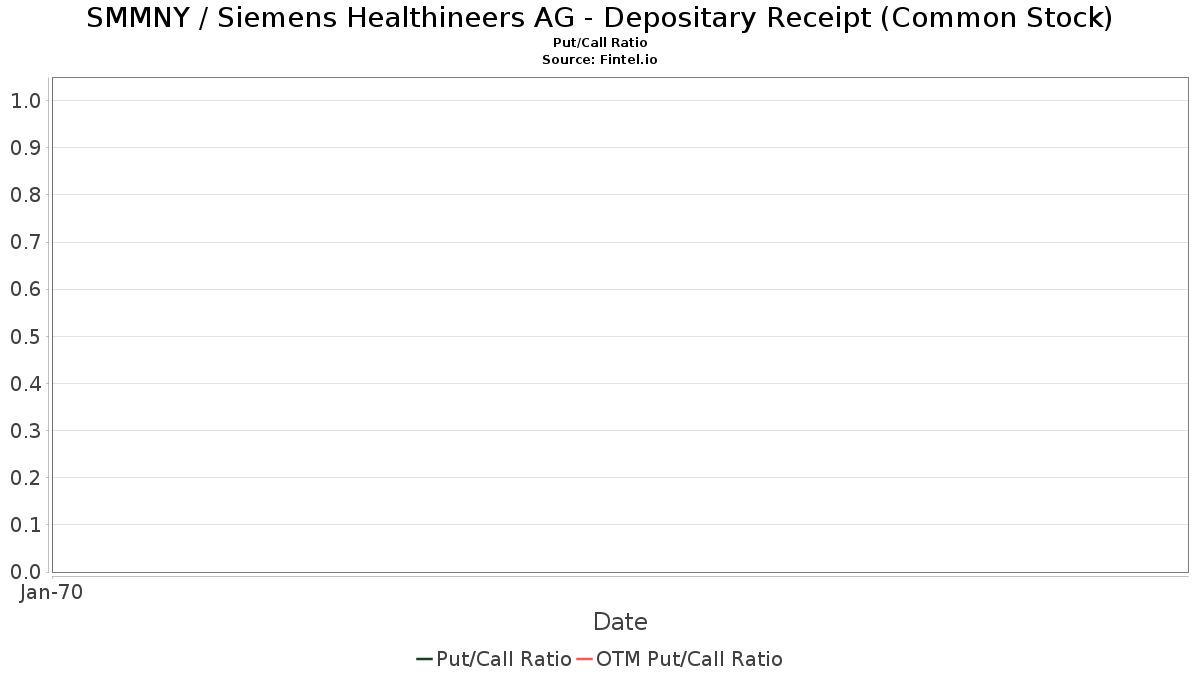Click the Put/Call Ratio subtitle
This screenshot has height=675, width=1200.
(600, 43)
